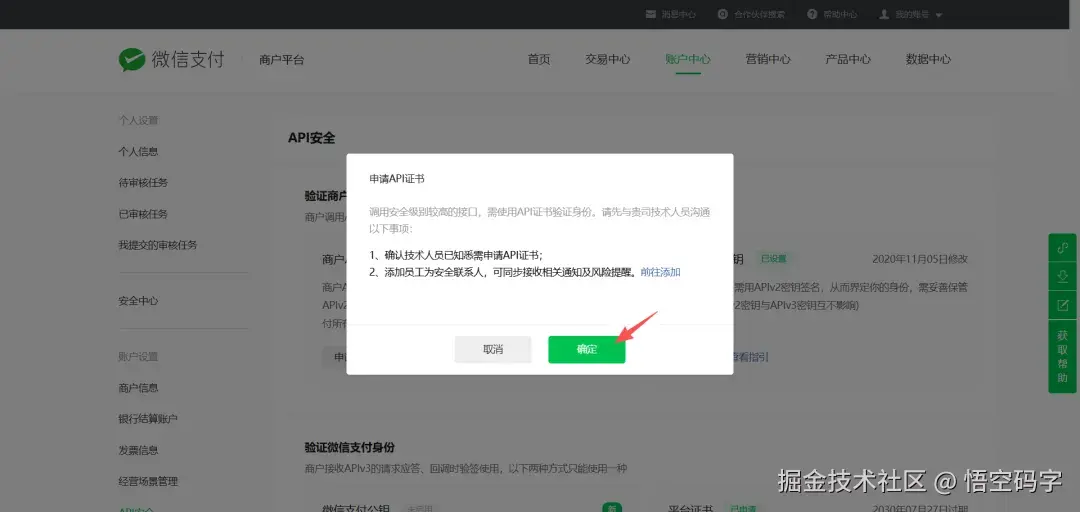This screenshot has width=1080, height=512.
Task: Open the 数据中心 tab
Action: (x=928, y=59)
